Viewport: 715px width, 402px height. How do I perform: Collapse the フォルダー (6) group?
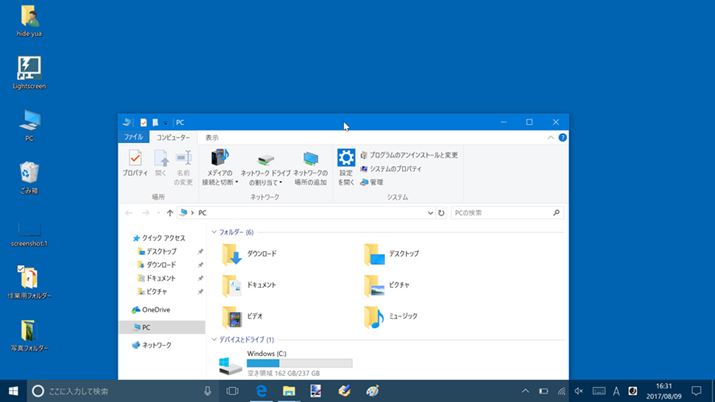coord(212,232)
